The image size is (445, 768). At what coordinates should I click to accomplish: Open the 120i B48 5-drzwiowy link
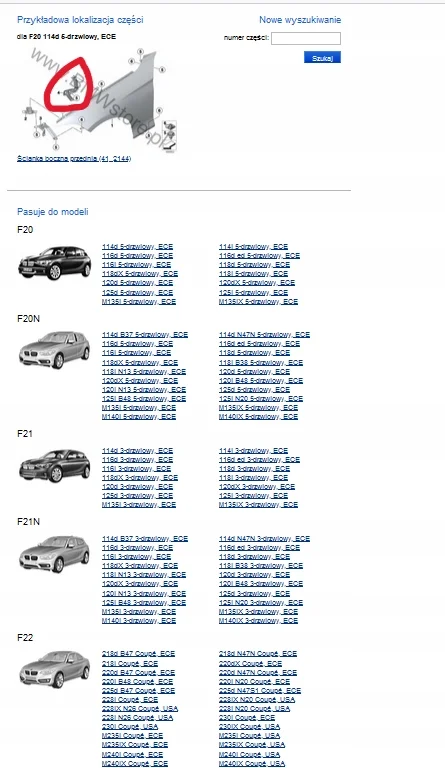pos(261,381)
